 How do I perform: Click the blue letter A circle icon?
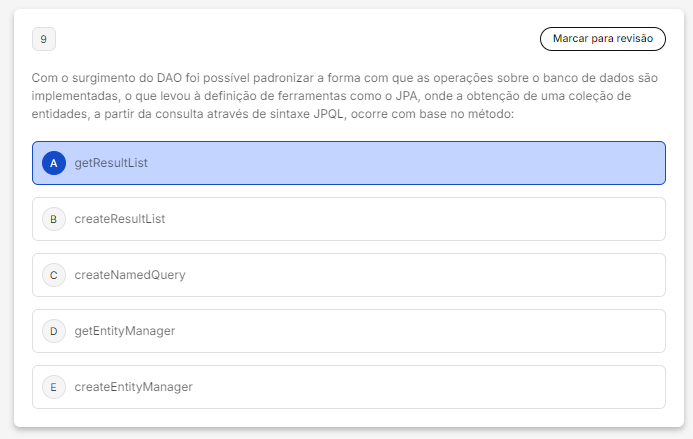(x=54, y=163)
